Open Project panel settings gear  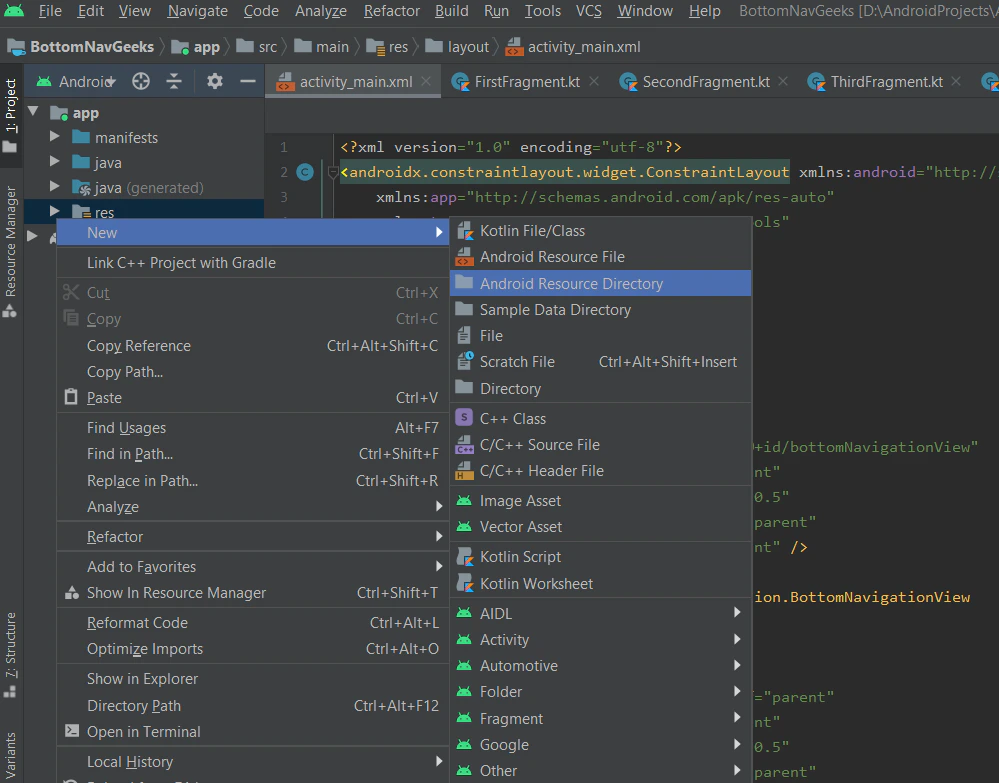click(x=214, y=82)
